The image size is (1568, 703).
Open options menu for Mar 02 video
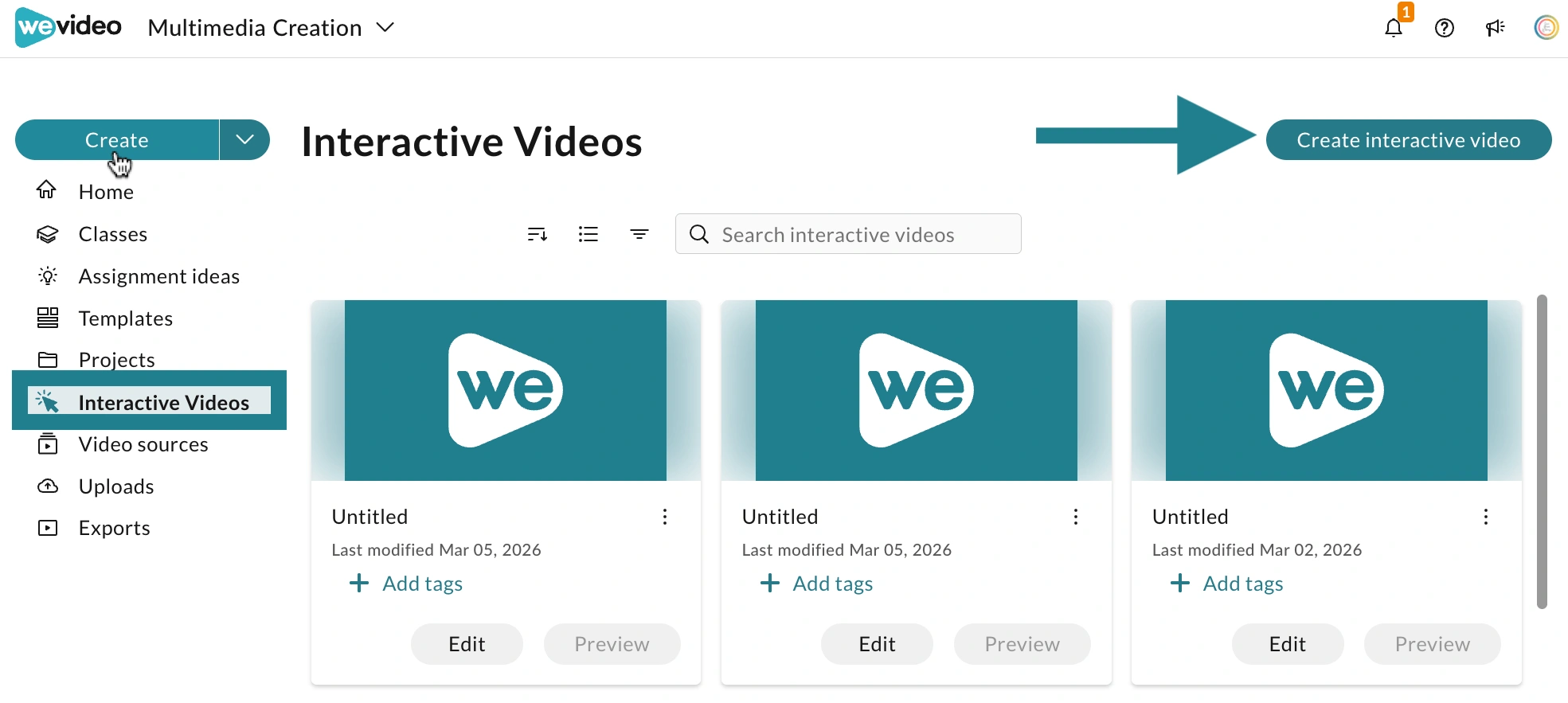[1486, 517]
